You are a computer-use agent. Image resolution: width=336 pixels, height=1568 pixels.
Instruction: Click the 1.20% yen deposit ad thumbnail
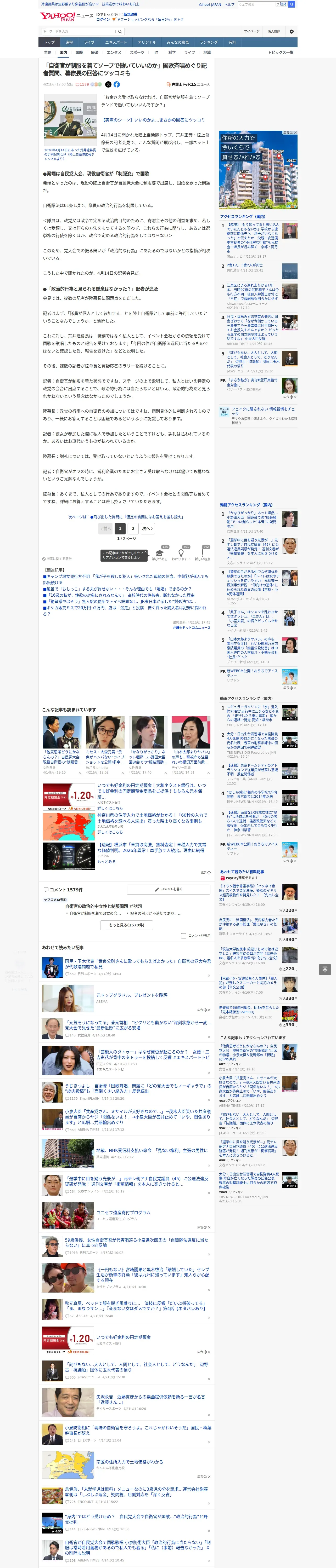click(68, 797)
